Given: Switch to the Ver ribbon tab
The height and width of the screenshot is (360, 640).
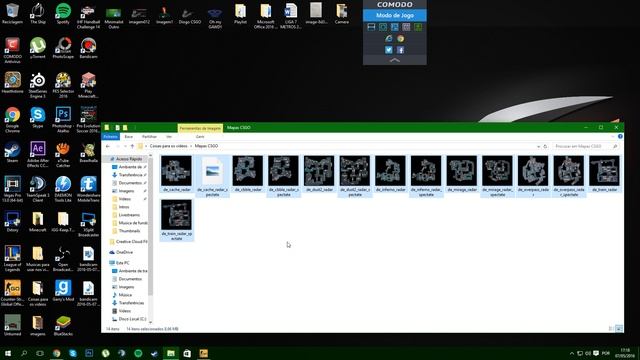Looking at the screenshot, I should [169, 136].
